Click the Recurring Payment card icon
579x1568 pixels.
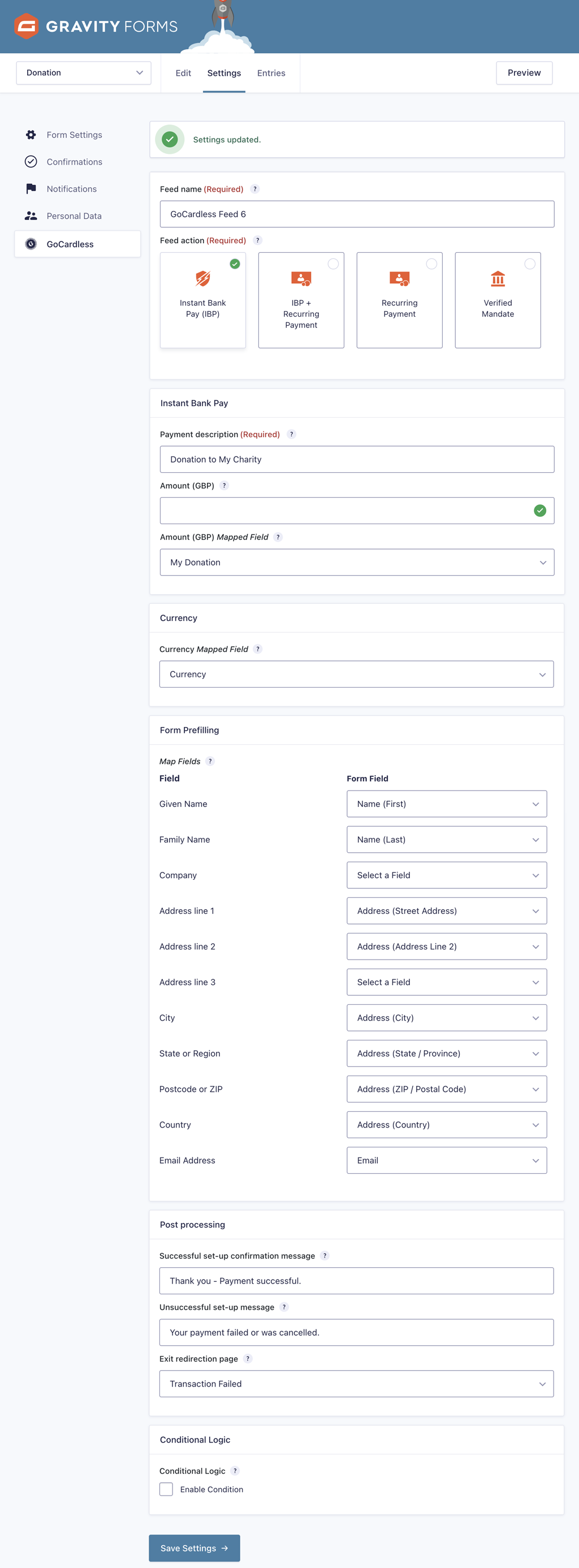tap(399, 279)
